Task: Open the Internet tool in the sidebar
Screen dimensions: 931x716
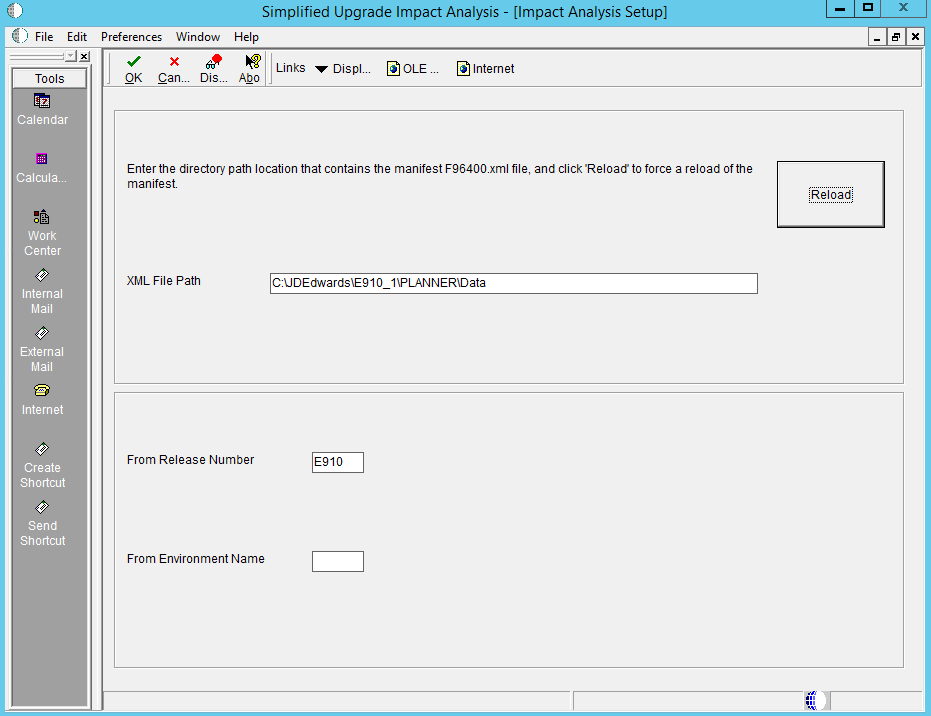Action: click(42, 400)
